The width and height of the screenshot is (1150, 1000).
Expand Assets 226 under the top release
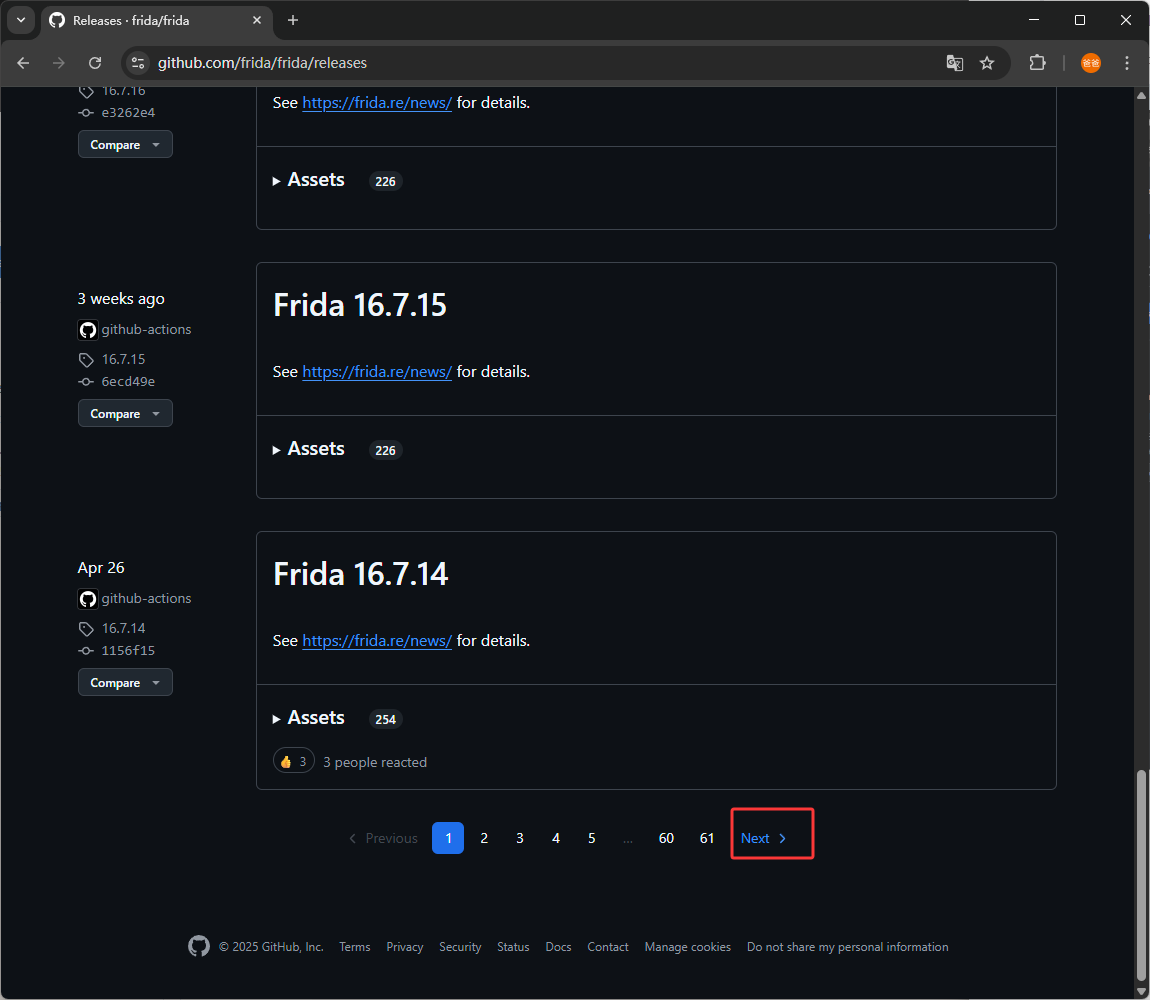pos(337,180)
